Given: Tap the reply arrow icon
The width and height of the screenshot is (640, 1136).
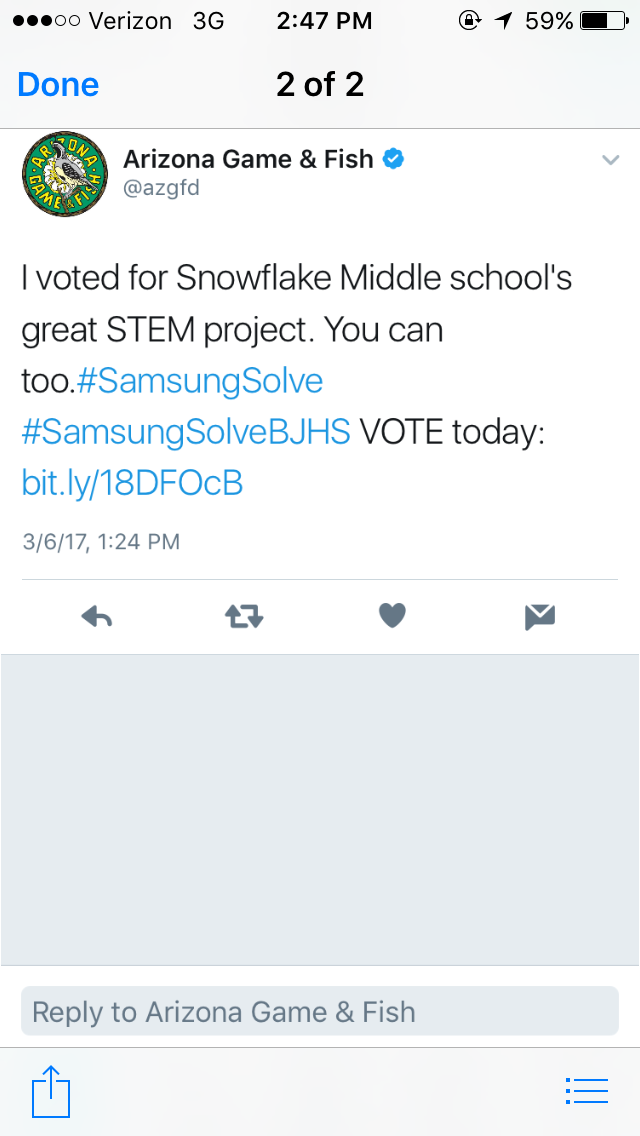Looking at the screenshot, I should tap(97, 617).
